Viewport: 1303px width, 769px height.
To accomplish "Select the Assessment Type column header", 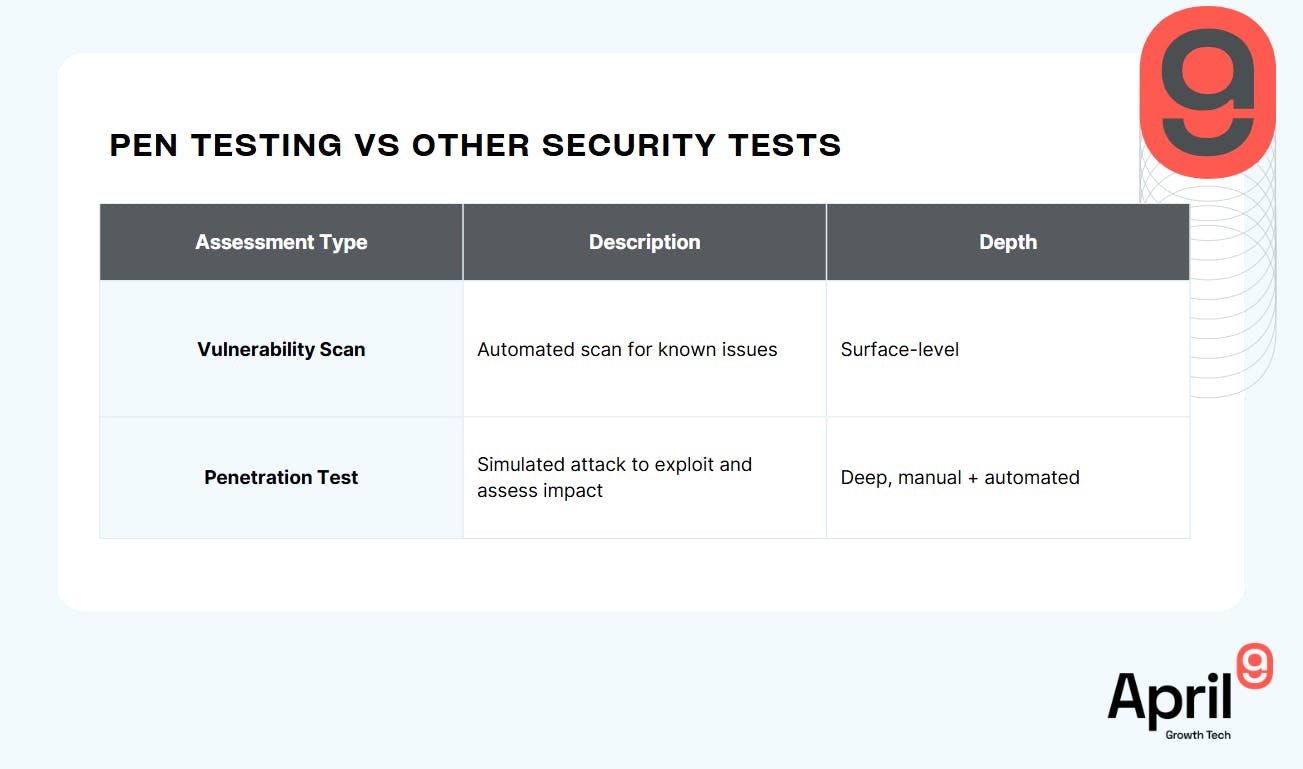I will pyautogui.click(x=281, y=242).
